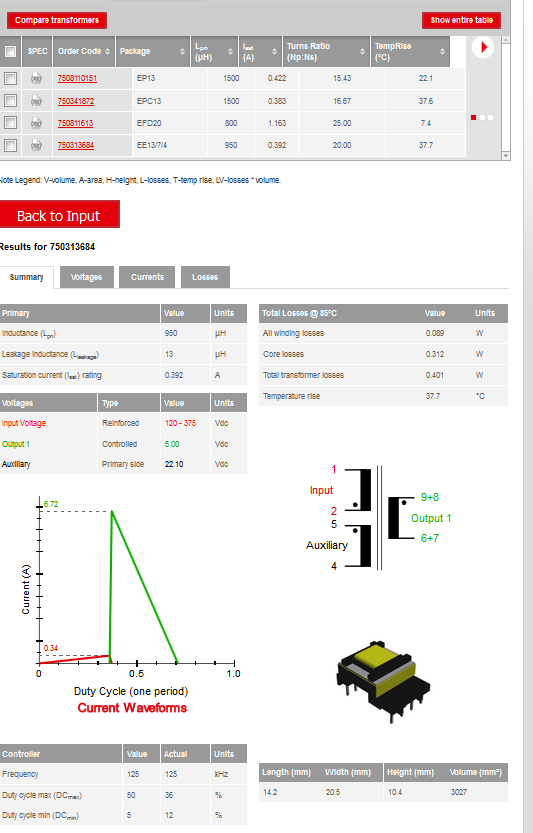Image resolution: width=533 pixels, height=833 pixels.
Task: Click the 3D transformer model image
Action: (383, 681)
